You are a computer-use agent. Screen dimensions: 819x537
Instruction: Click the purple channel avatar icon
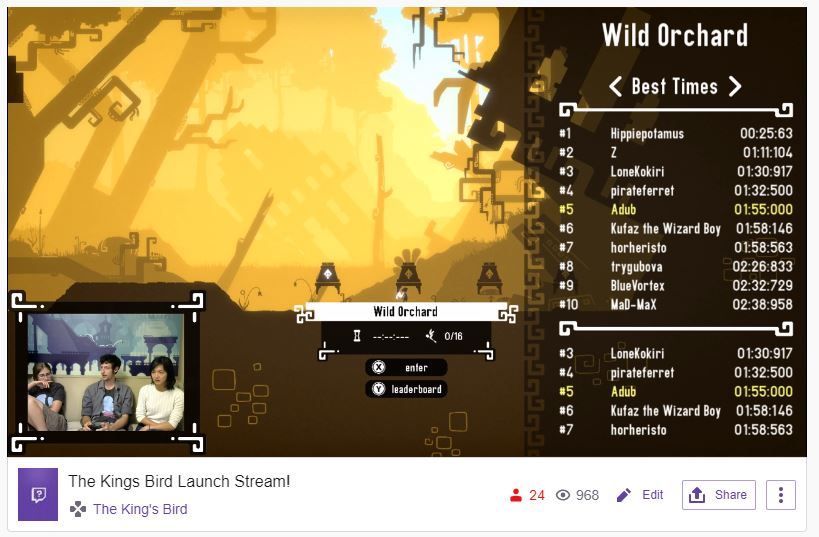click(x=38, y=494)
